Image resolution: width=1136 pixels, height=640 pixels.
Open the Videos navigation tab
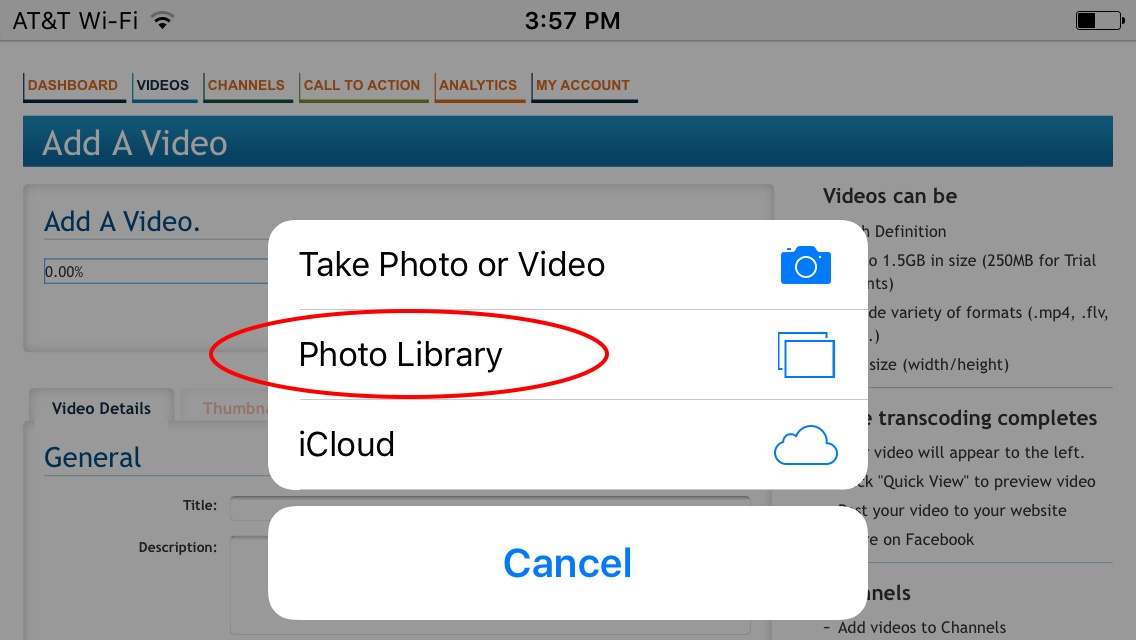pyautogui.click(x=164, y=86)
